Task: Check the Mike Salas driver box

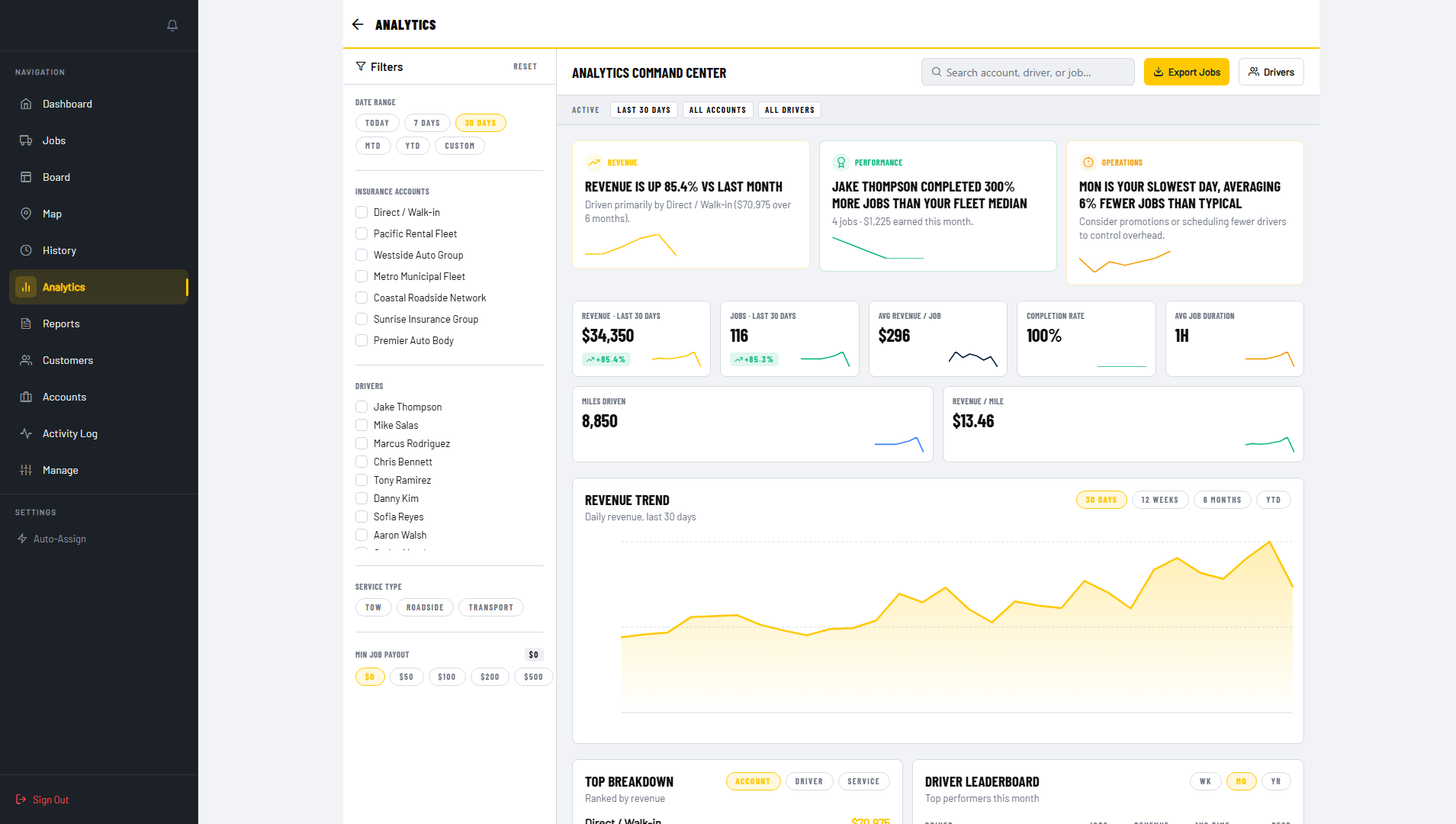Action: (362, 425)
